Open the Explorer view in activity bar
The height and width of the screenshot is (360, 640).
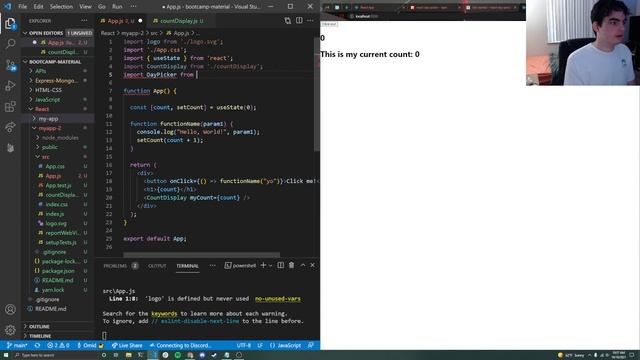tap(10, 24)
